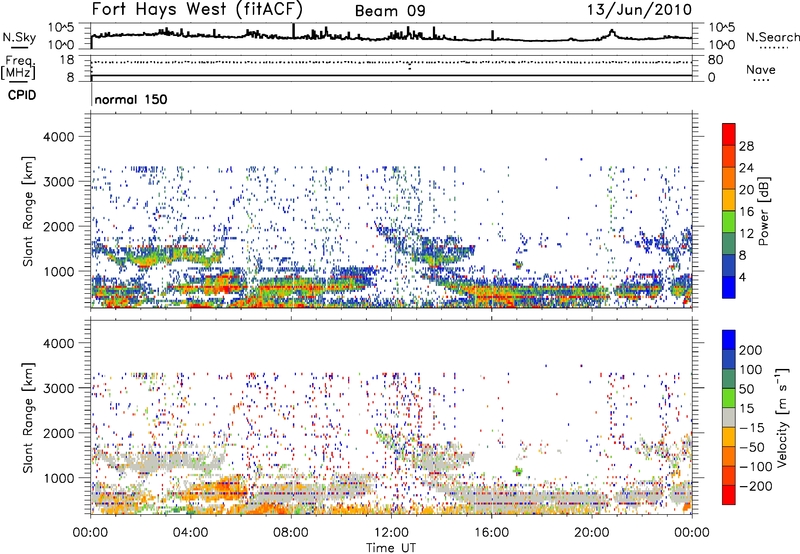Click the noise peak near 20:45 in N.Sky plot
This screenshot has width=800, height=554.
(612, 32)
